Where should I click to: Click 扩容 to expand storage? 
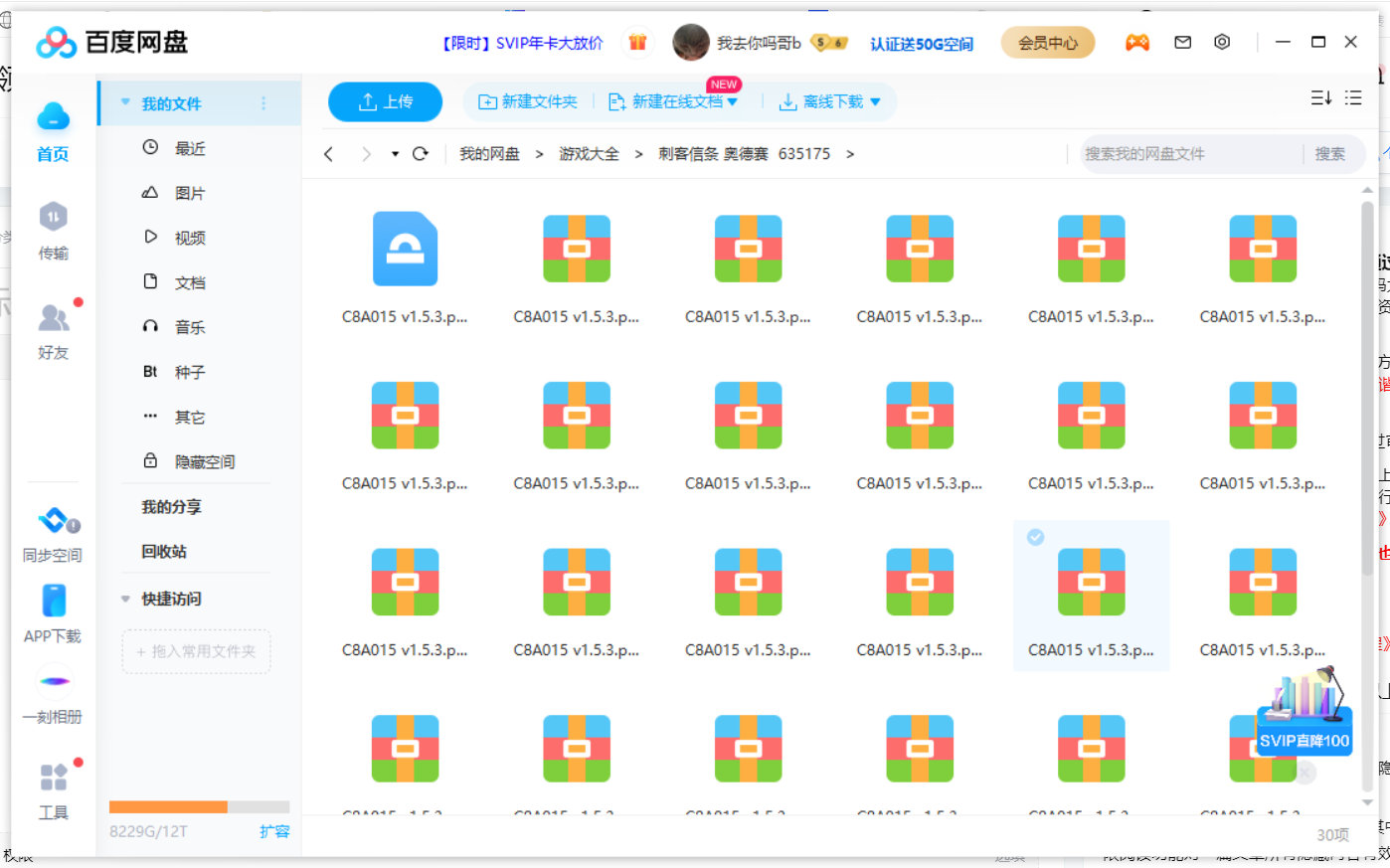(274, 831)
